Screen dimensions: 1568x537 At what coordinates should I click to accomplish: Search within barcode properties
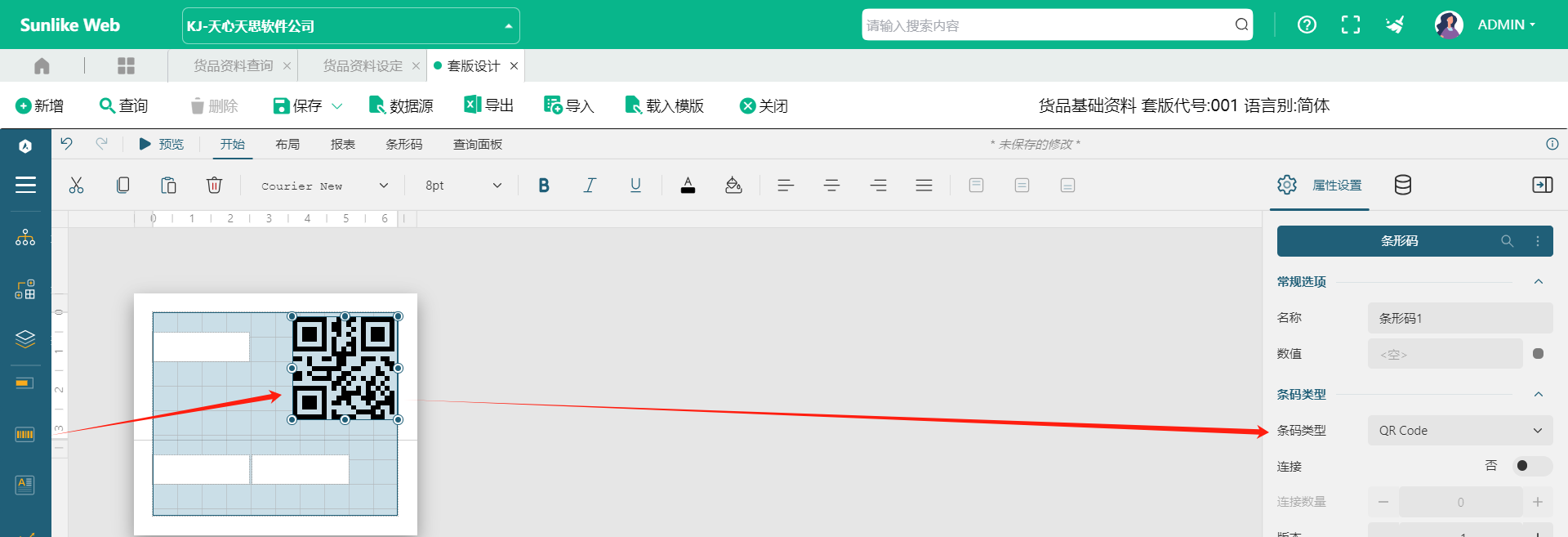[1507, 241]
